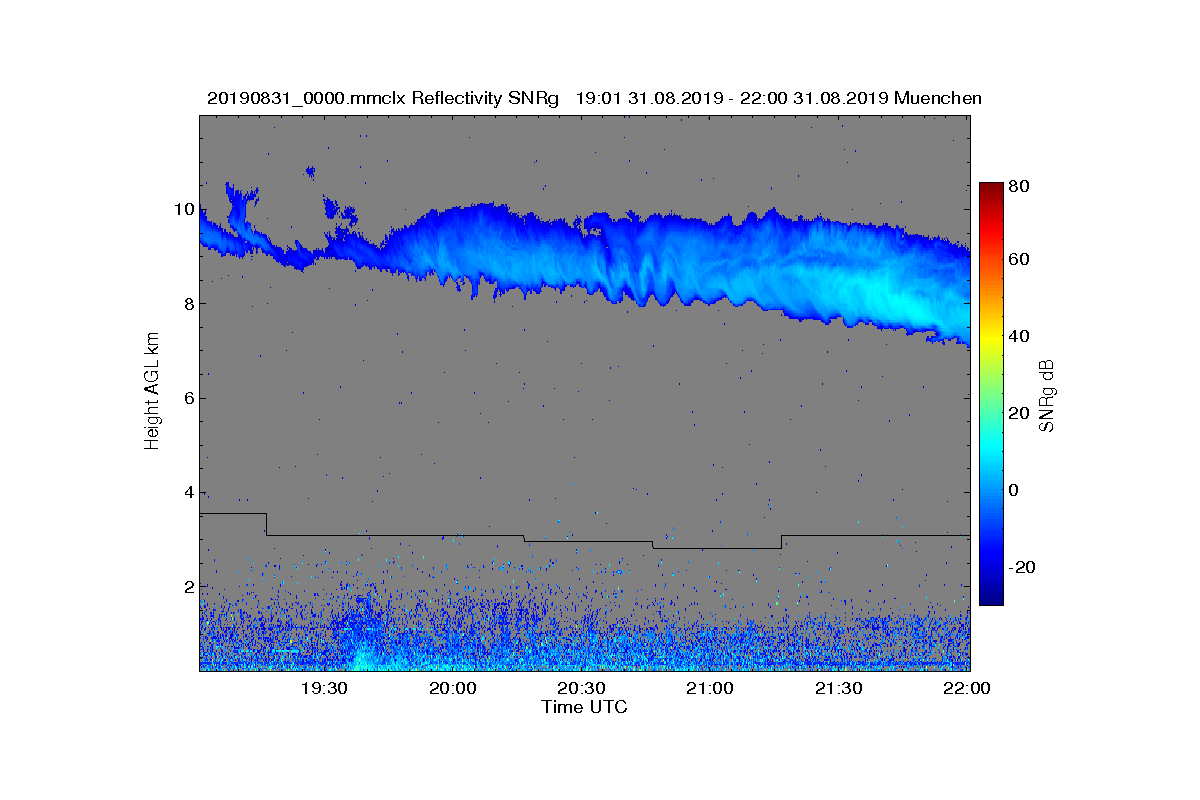Click the 22:00 time tick label
1200x800 pixels.
(x=966, y=688)
